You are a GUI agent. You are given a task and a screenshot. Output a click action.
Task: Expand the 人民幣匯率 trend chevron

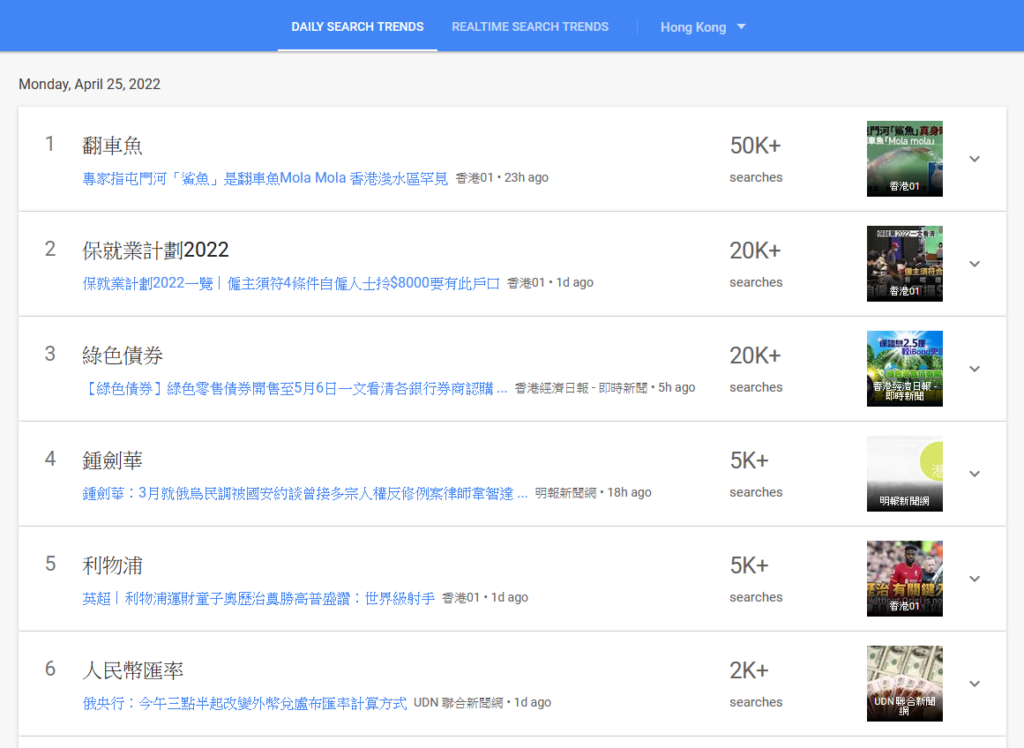point(975,684)
